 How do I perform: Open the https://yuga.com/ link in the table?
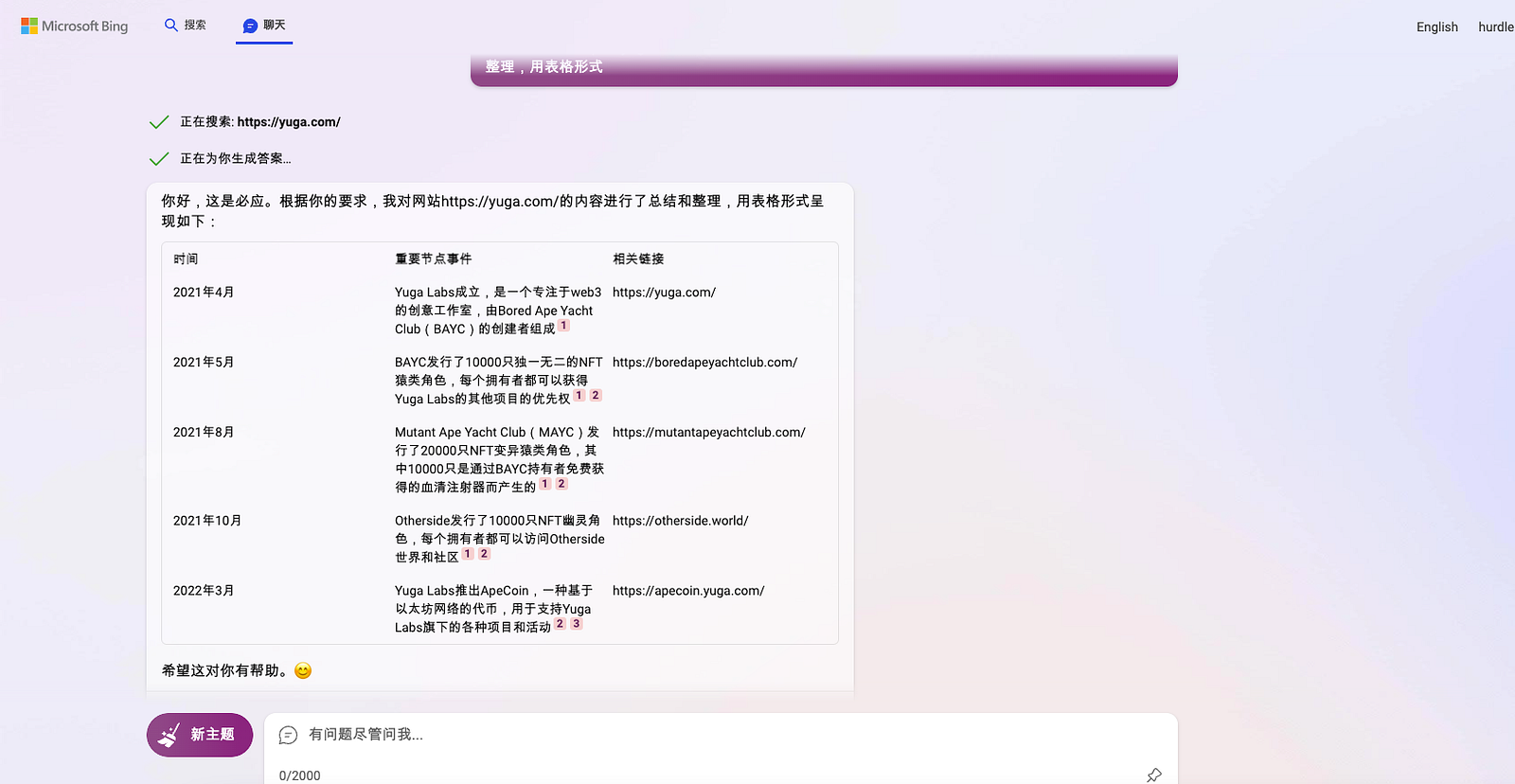point(664,293)
